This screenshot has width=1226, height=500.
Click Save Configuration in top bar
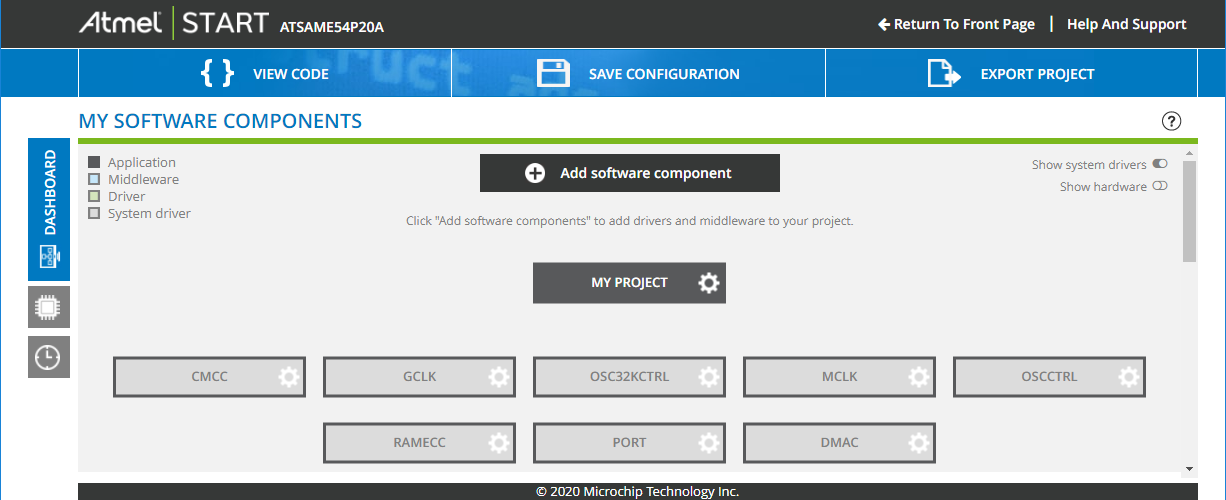638,74
